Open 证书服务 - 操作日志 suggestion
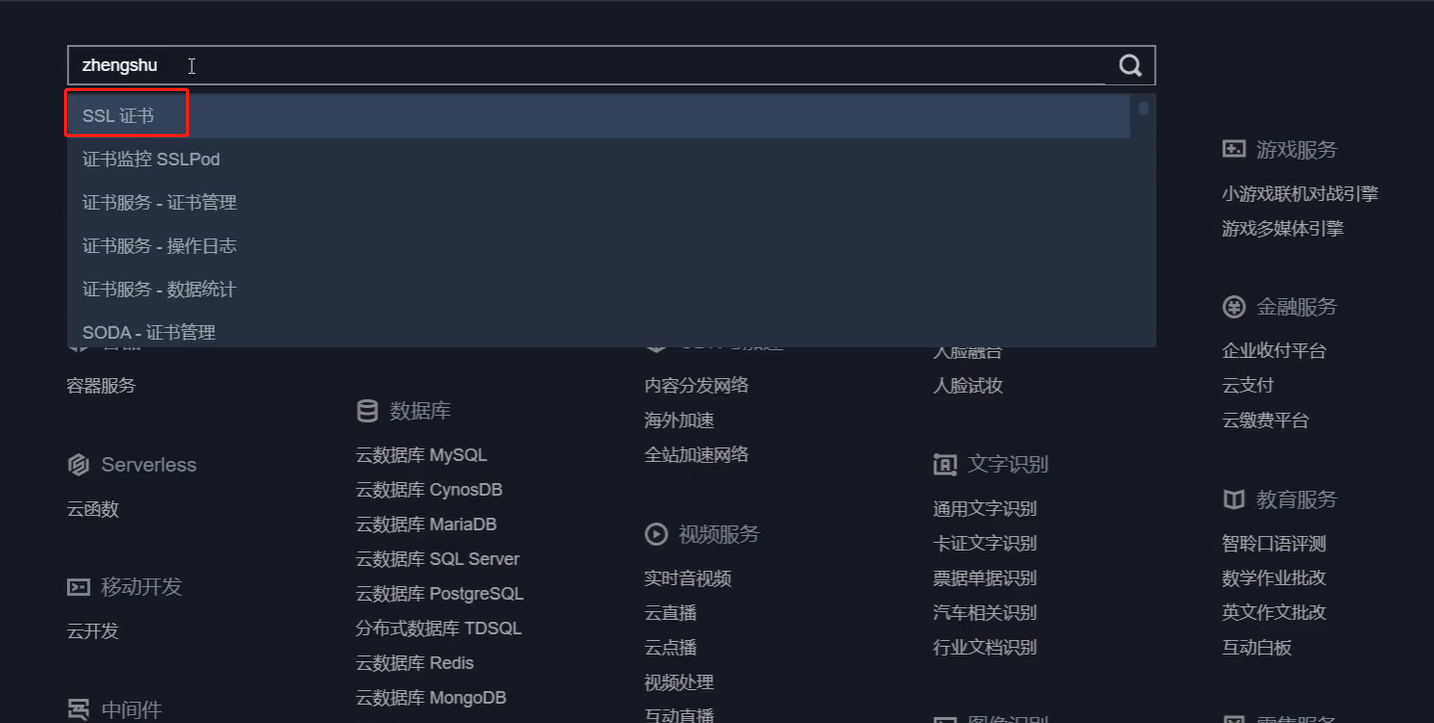The width and height of the screenshot is (1434, 723). [599, 246]
